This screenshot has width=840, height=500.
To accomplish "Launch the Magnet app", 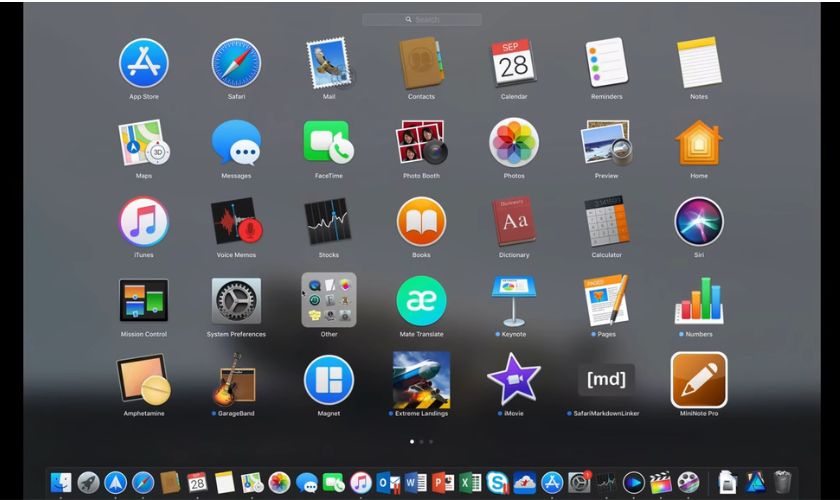I will coord(329,380).
